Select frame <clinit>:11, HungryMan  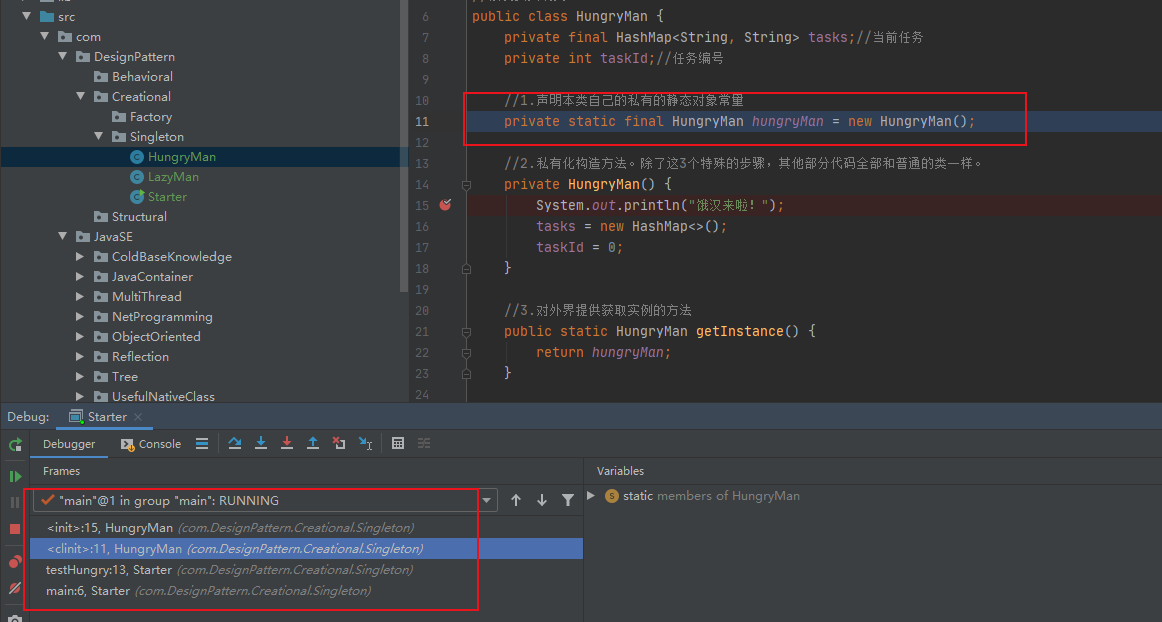[x=306, y=549]
